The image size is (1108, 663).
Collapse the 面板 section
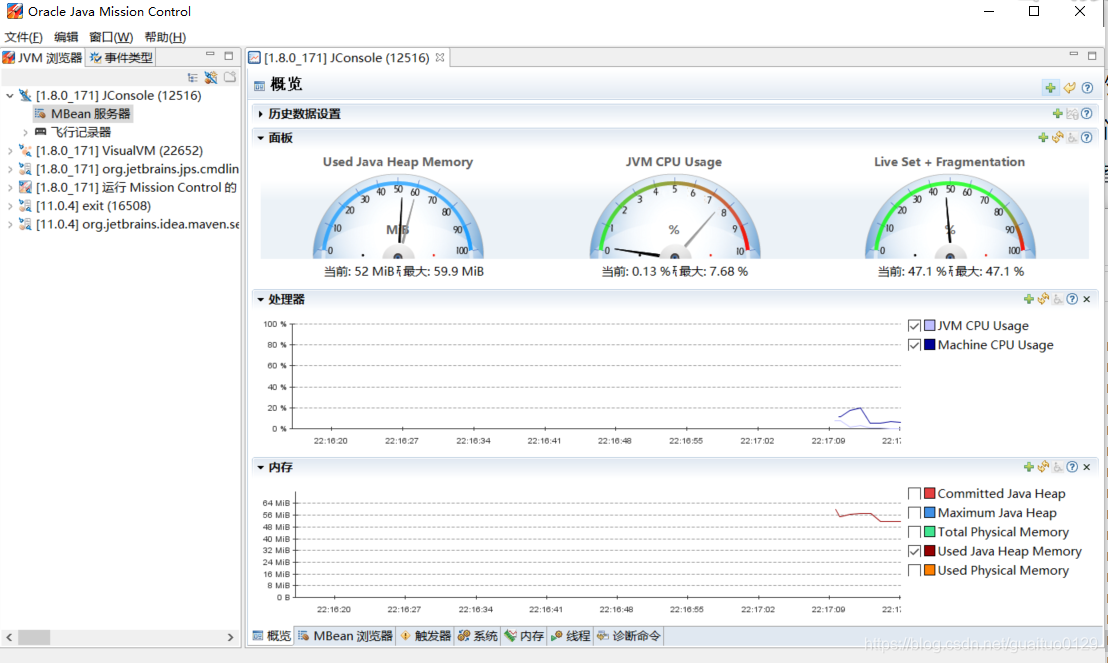point(261,138)
